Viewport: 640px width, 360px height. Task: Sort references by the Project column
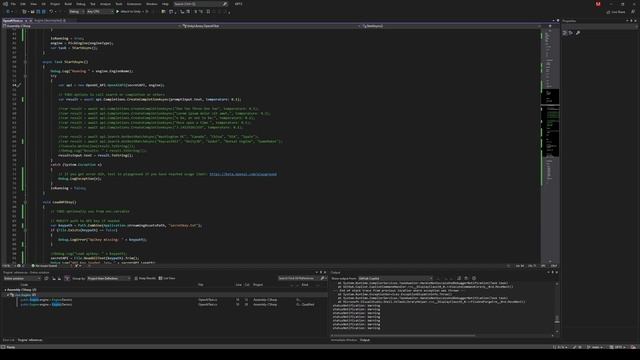(x=258, y=285)
